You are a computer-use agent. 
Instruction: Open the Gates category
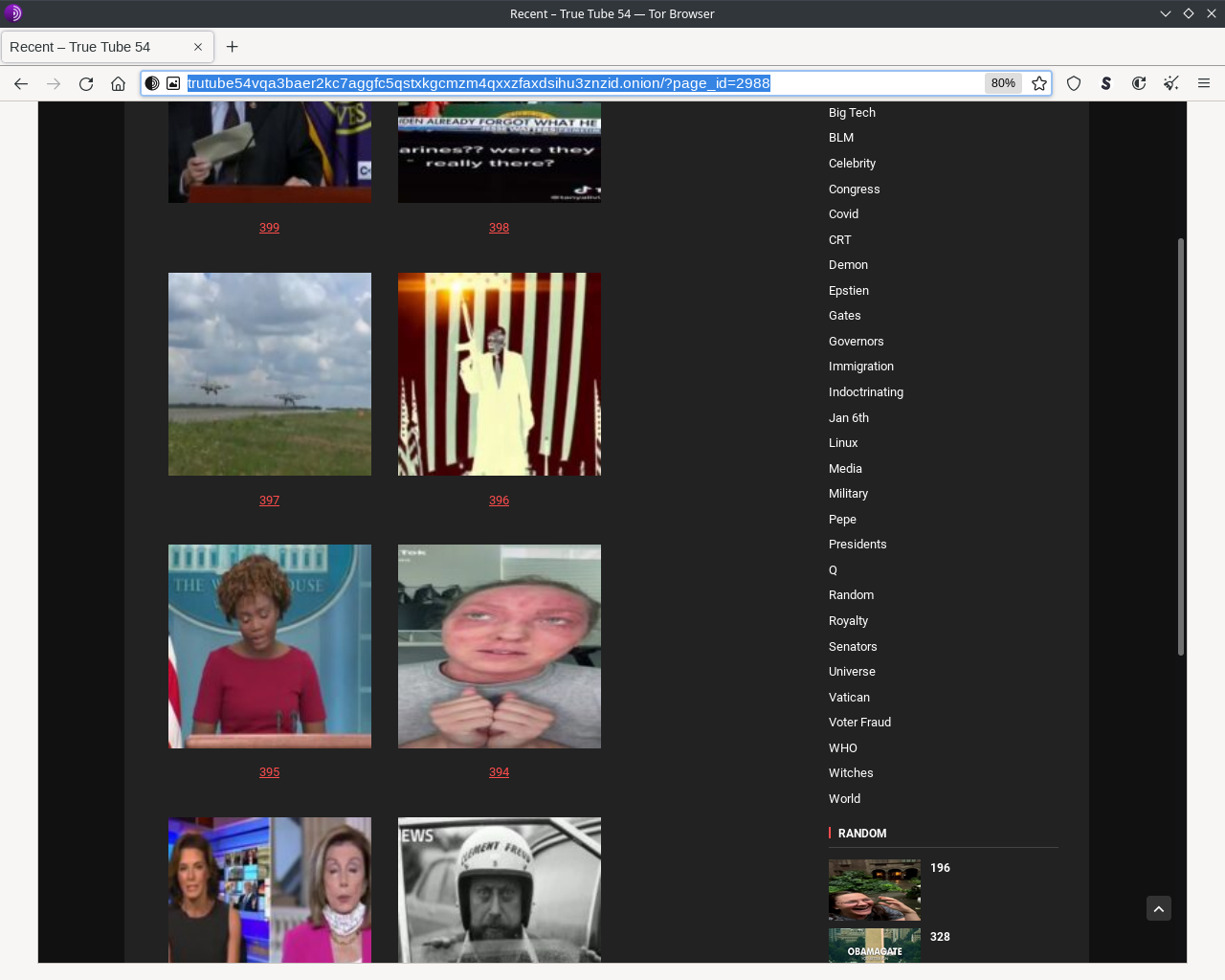844,316
